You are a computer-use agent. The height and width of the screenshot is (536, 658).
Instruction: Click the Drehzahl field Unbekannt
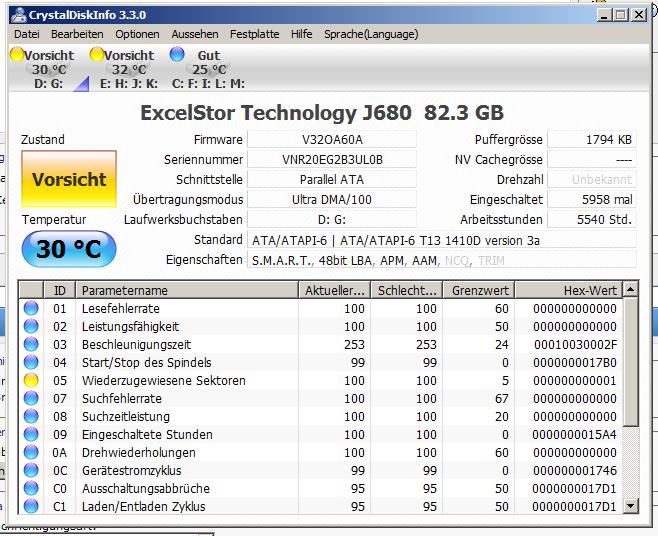592,180
